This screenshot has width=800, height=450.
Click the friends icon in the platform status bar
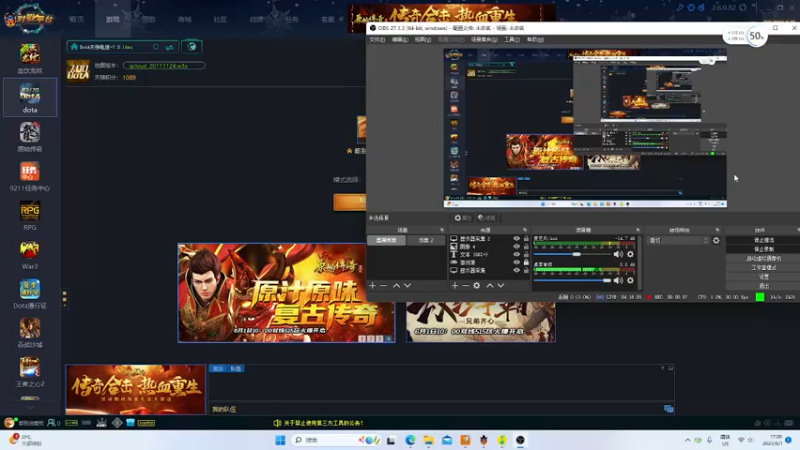click(x=51, y=423)
